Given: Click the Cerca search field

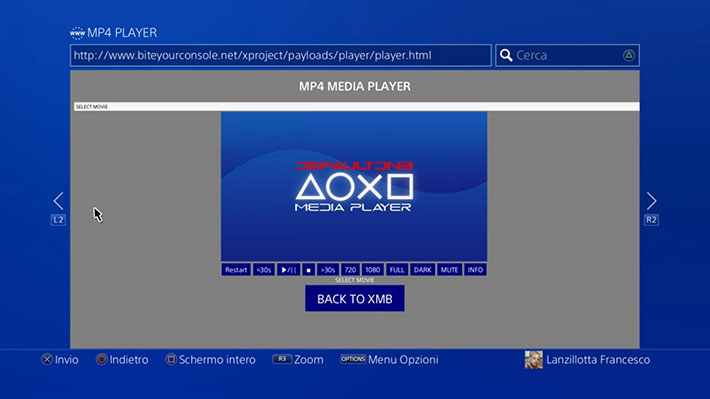Looking at the screenshot, I should 567,55.
